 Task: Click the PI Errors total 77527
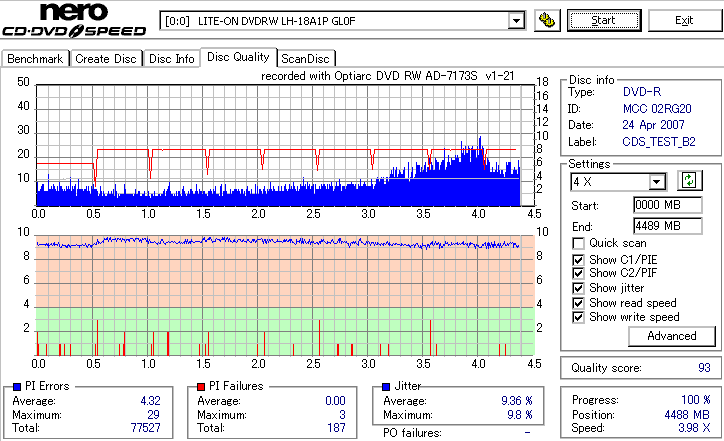point(145,428)
